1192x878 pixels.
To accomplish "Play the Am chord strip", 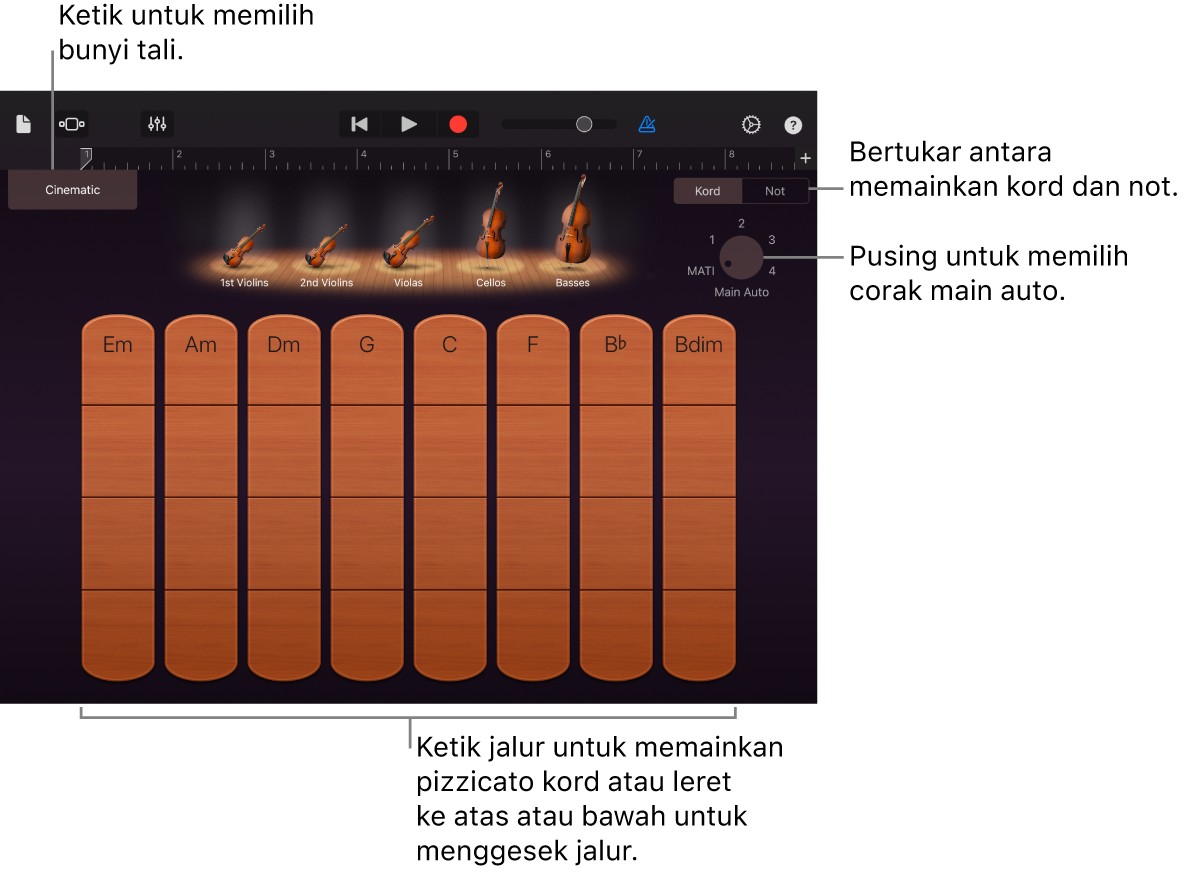I will [201, 497].
